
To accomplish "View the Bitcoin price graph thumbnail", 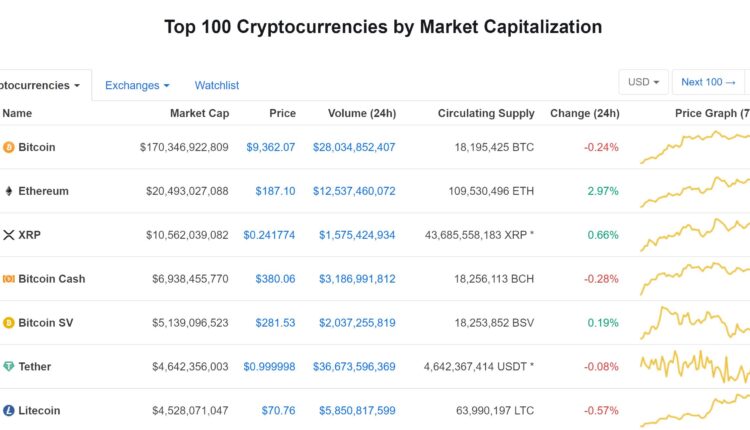I will pyautogui.click(x=696, y=147).
